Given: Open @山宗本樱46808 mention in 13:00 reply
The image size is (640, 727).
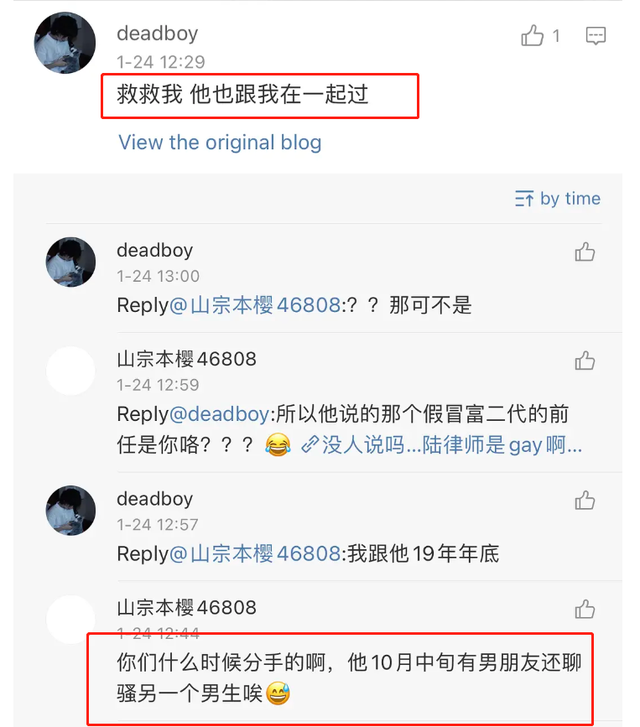Looking at the screenshot, I should [x=255, y=306].
